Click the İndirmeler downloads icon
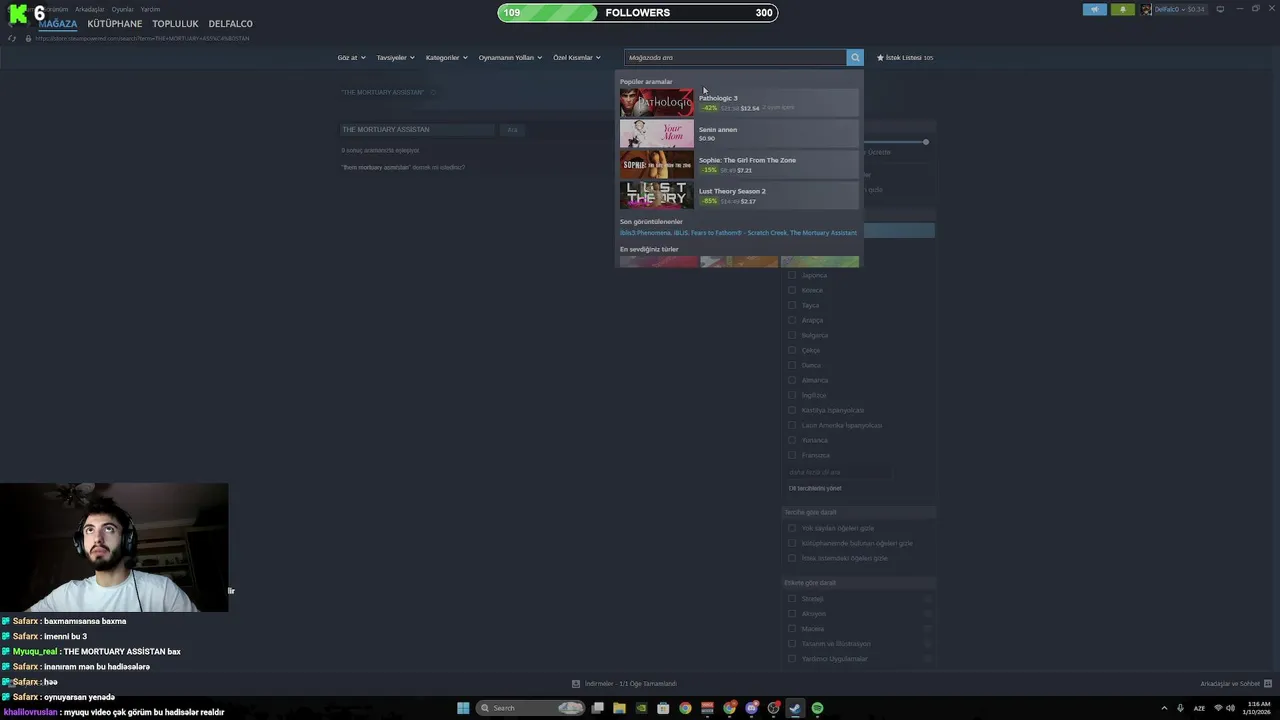The image size is (1280, 720). click(x=576, y=684)
